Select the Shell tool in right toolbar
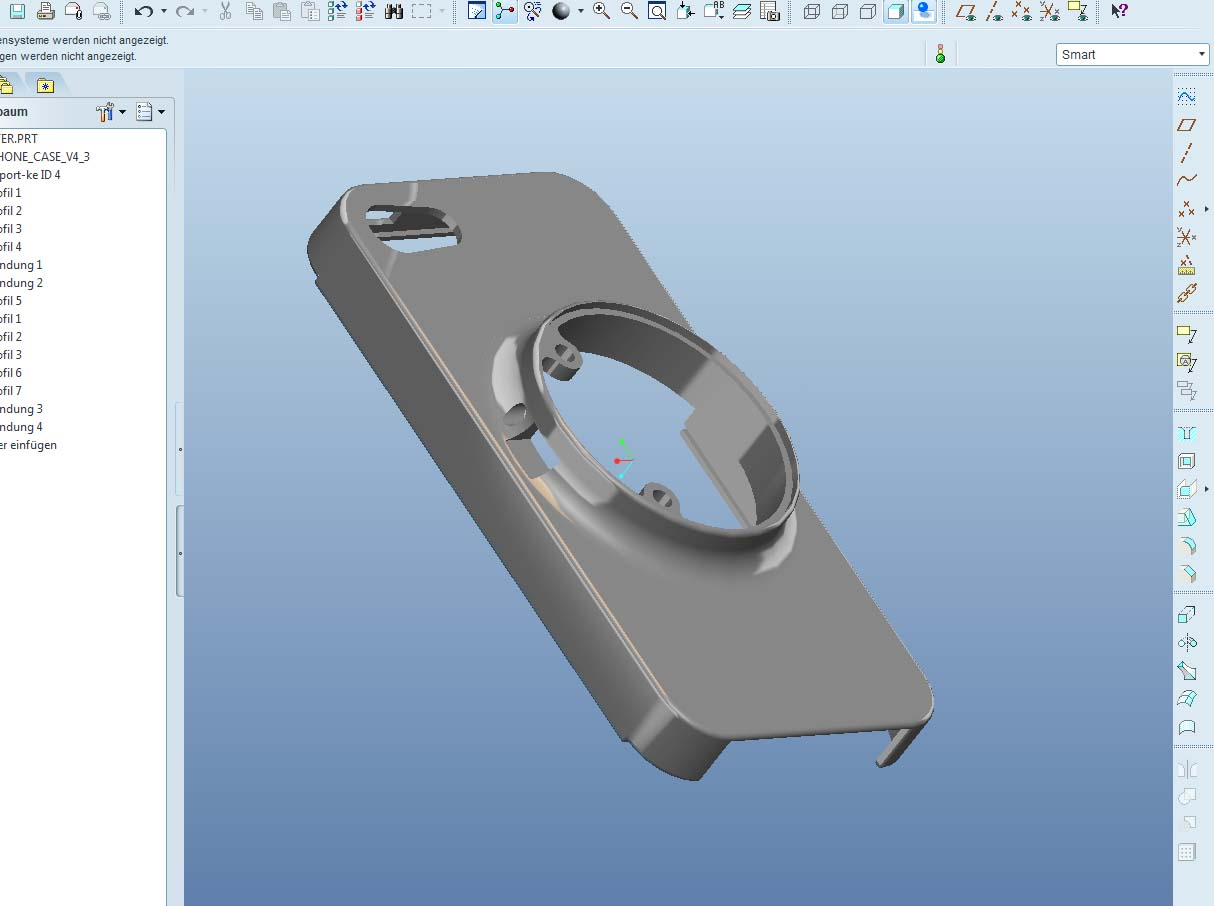The height and width of the screenshot is (906, 1214). tap(1187, 462)
